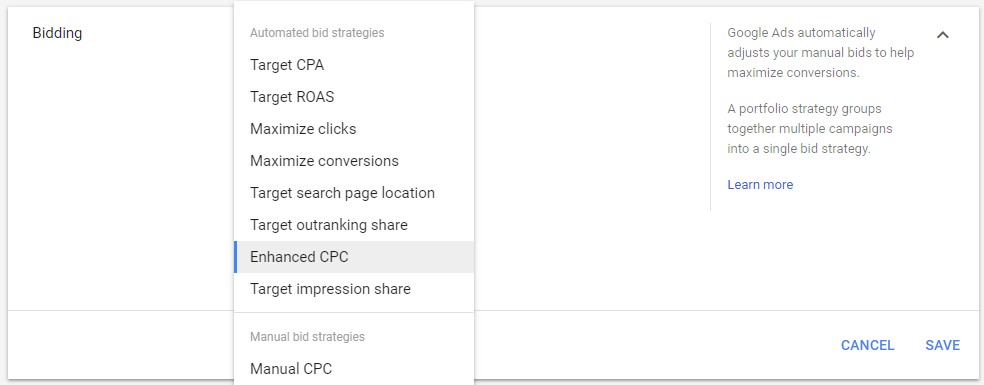Viewport: 984px width, 385px height.
Task: Choose Target impression share strategy
Action: (x=354, y=289)
